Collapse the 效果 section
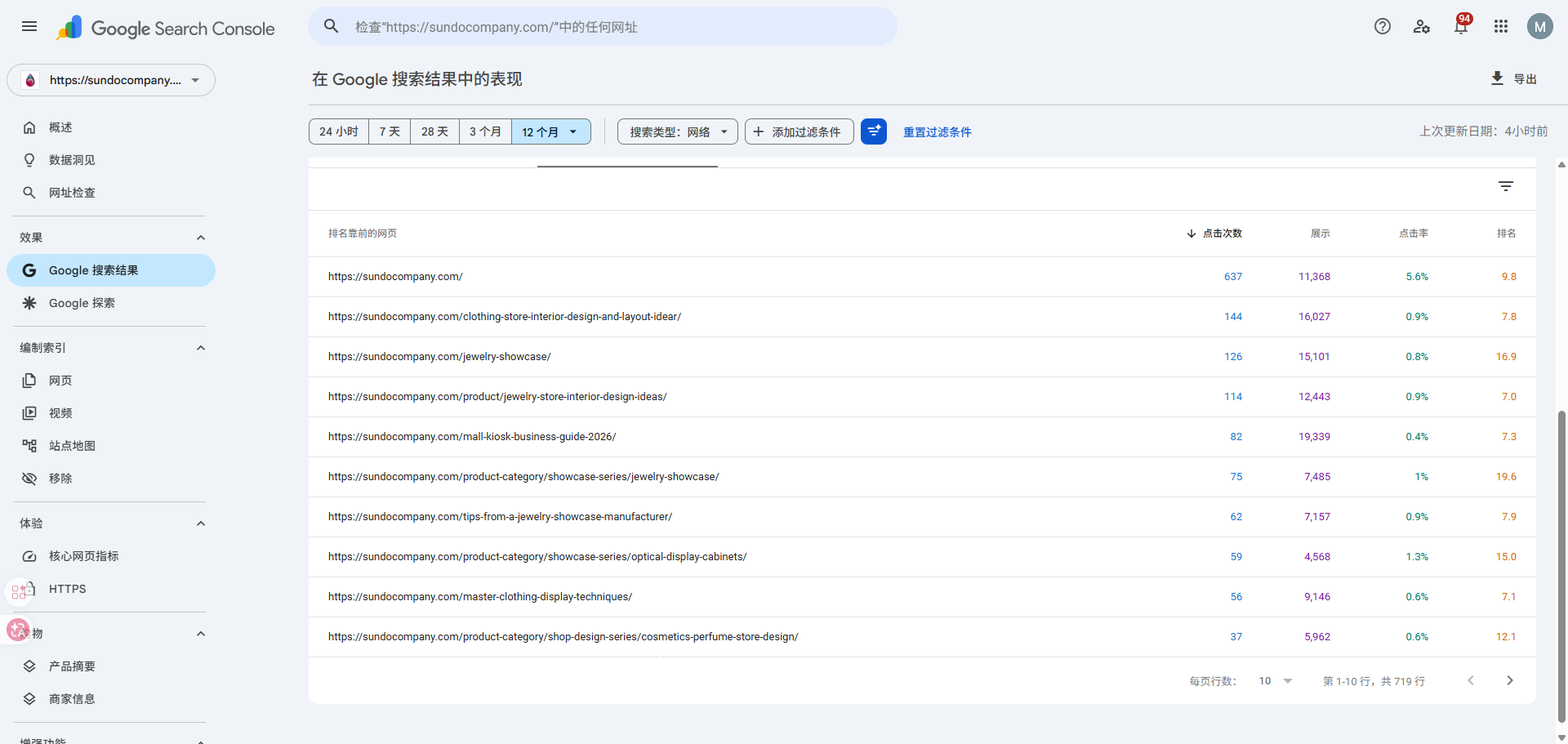The height and width of the screenshot is (744, 1568). tap(201, 238)
